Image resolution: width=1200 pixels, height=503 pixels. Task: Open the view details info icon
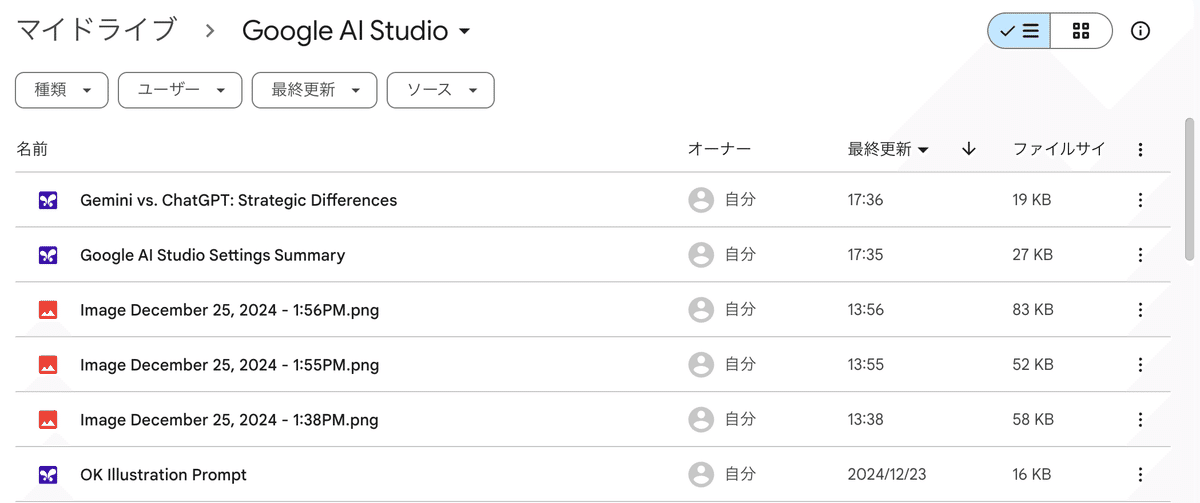pyautogui.click(x=1140, y=31)
